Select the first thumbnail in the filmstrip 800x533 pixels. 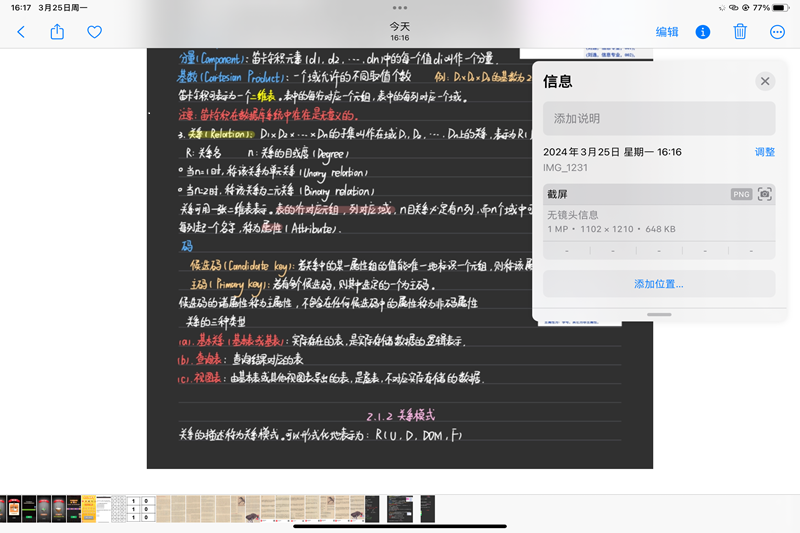(5, 508)
